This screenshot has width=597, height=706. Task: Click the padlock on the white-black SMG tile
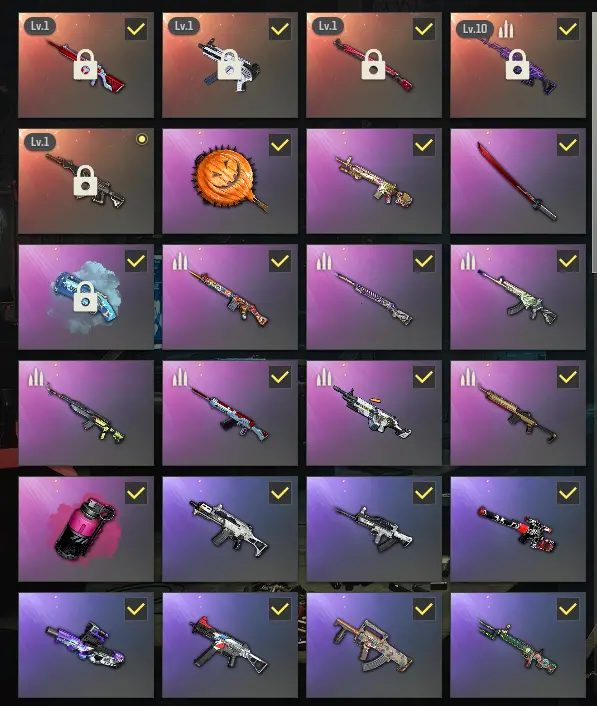(229, 65)
